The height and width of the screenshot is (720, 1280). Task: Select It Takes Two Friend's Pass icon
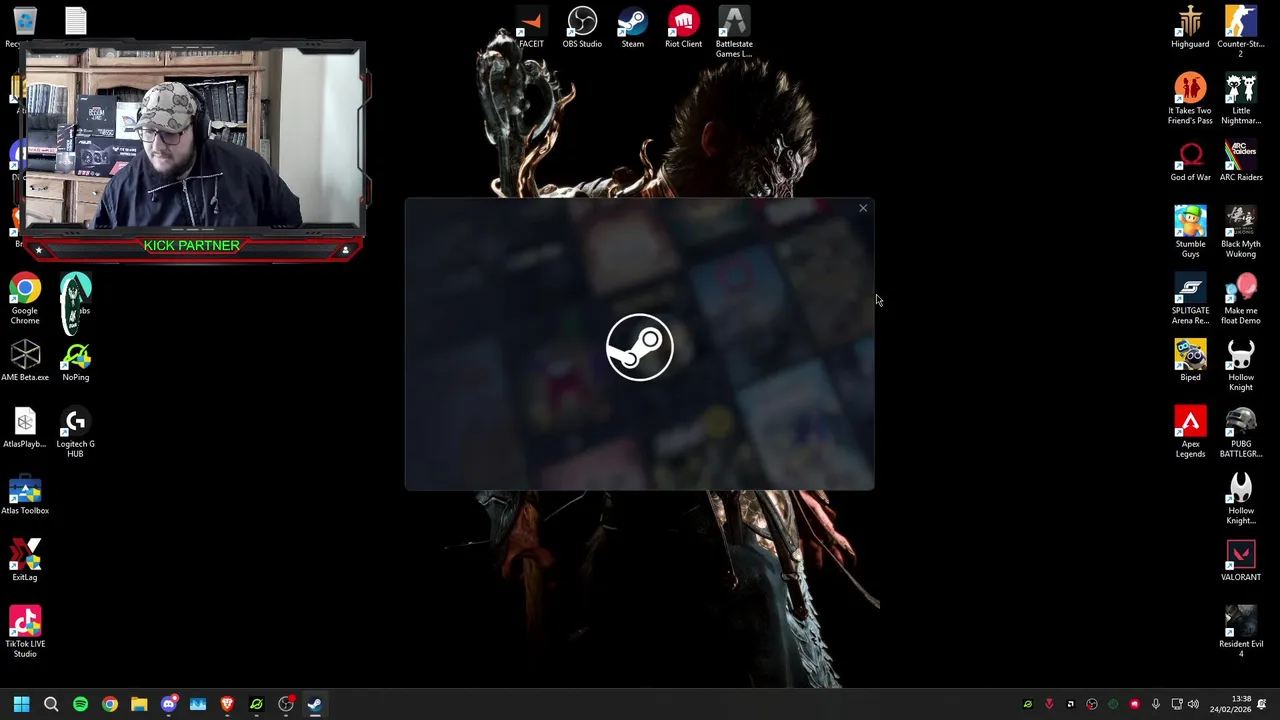coord(1190,99)
